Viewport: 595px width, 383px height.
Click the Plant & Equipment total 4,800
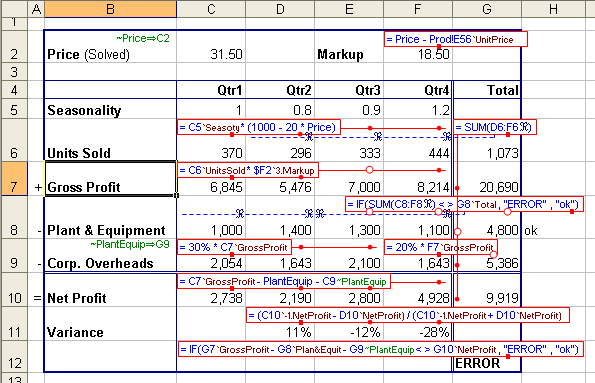point(487,230)
